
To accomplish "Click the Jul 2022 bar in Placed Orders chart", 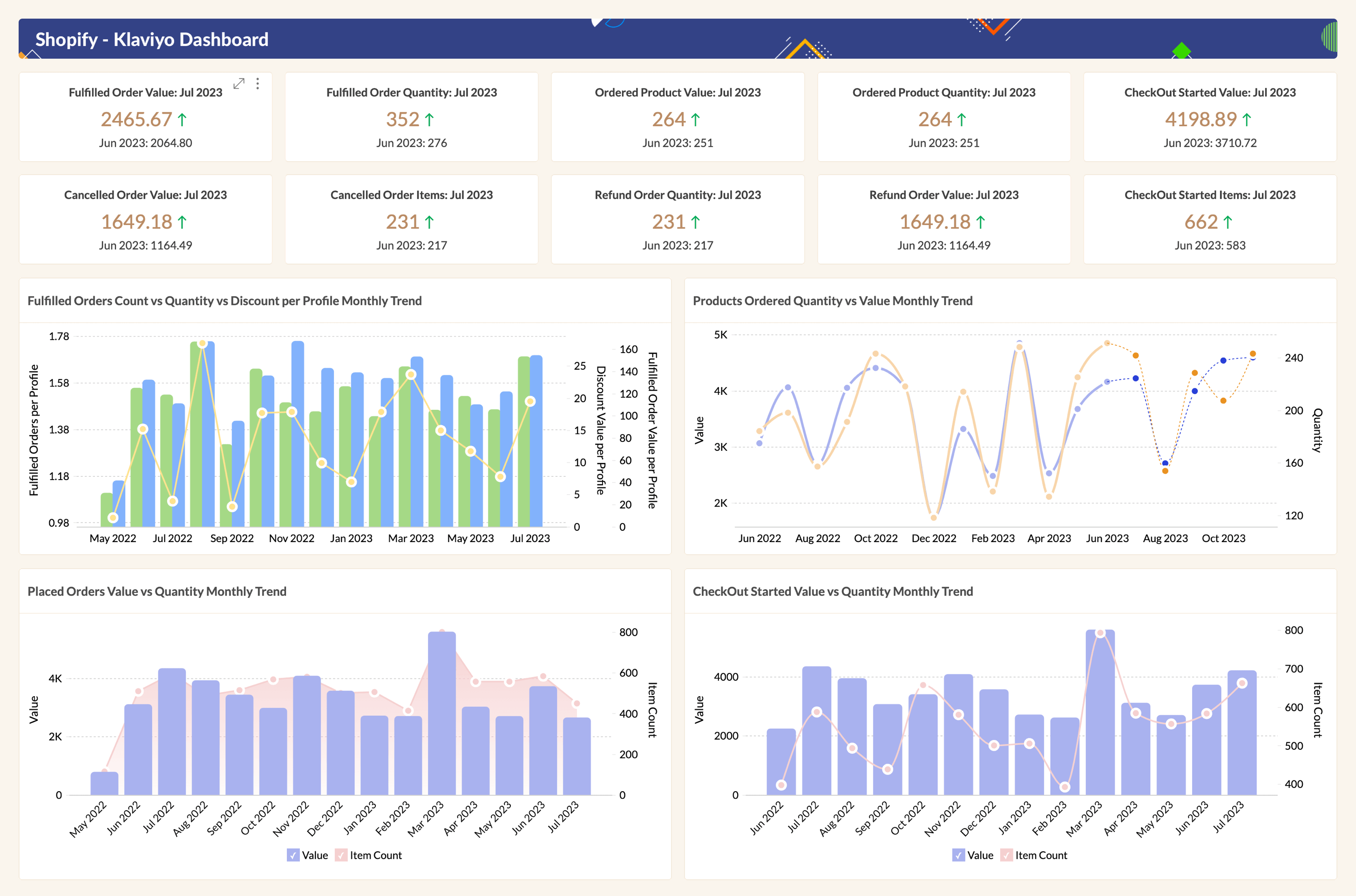I will [x=172, y=732].
